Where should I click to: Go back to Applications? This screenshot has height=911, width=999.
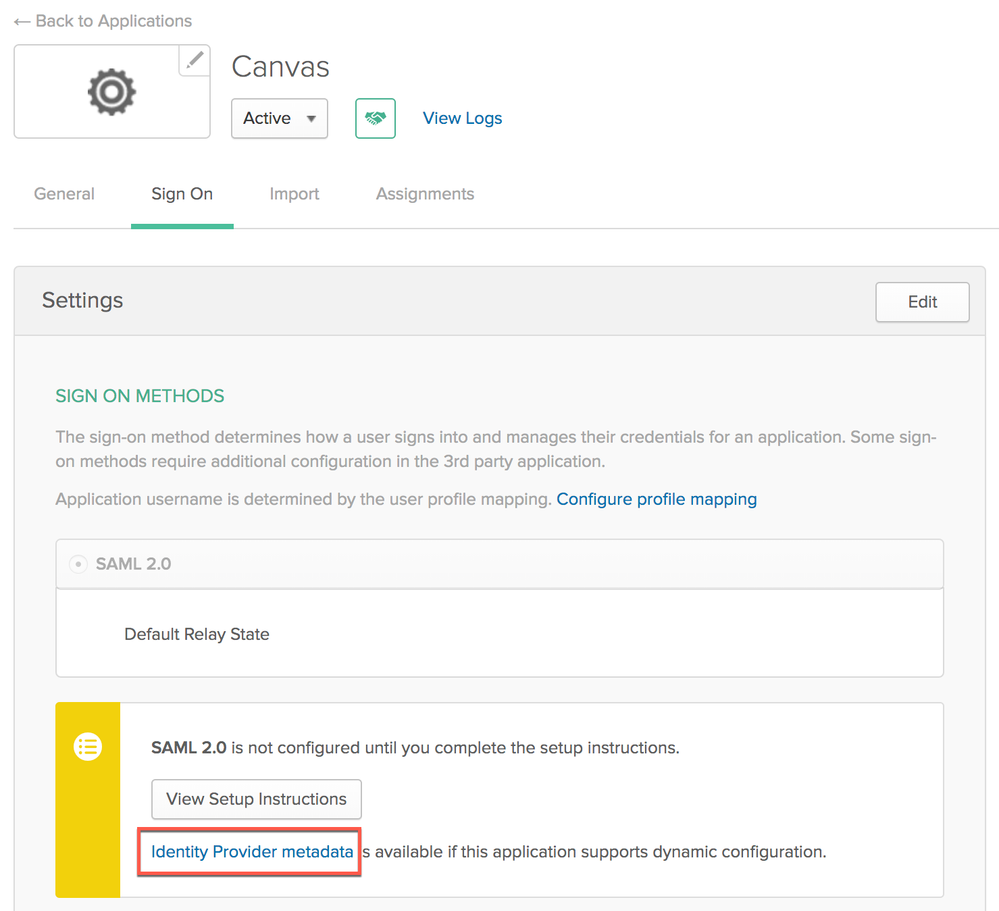[x=103, y=21]
